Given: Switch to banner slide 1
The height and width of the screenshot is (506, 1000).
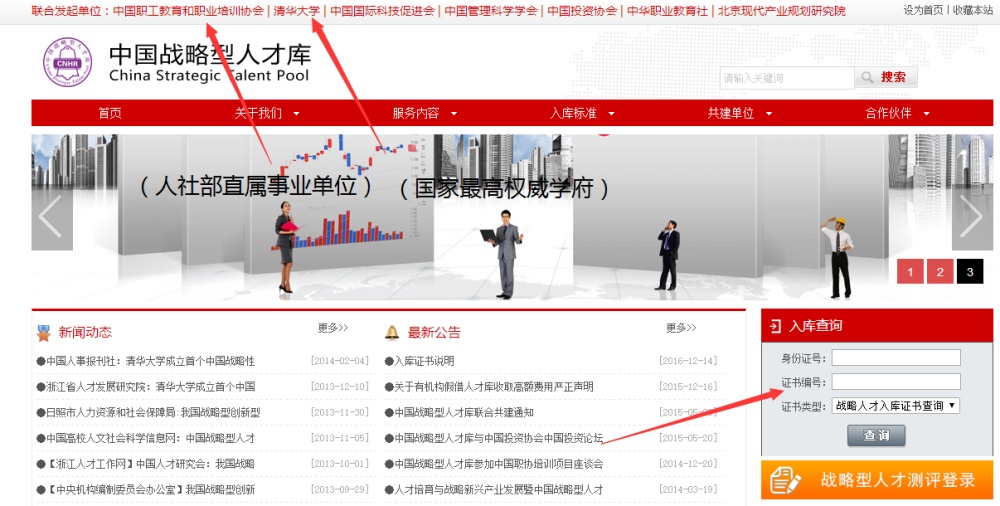Looking at the screenshot, I should [x=910, y=271].
